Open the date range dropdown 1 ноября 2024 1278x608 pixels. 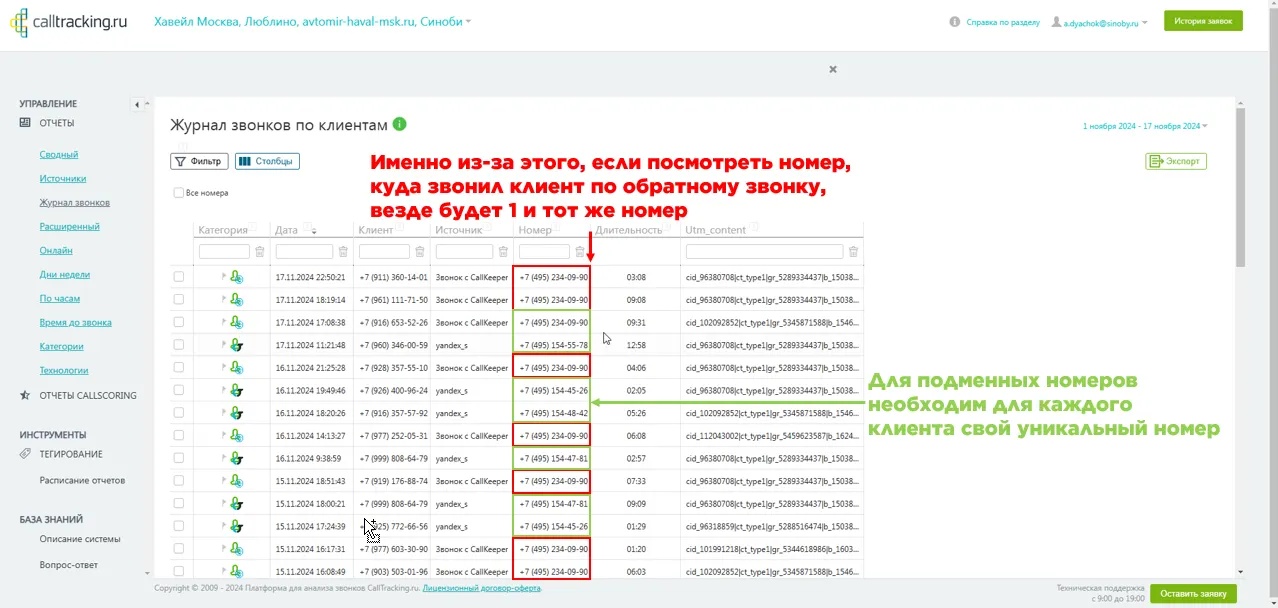pyautogui.click(x=1144, y=126)
